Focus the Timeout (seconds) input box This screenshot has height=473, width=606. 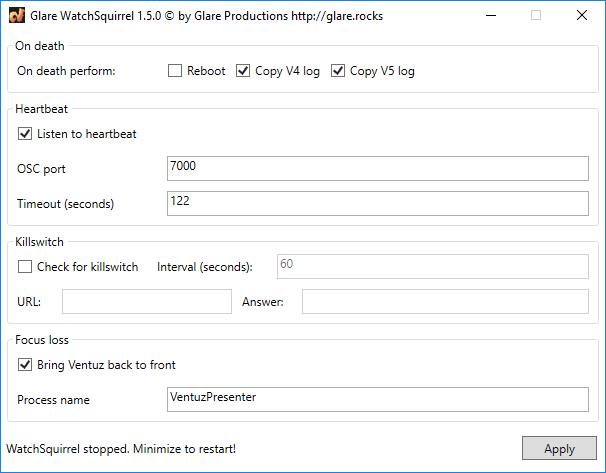(x=378, y=203)
